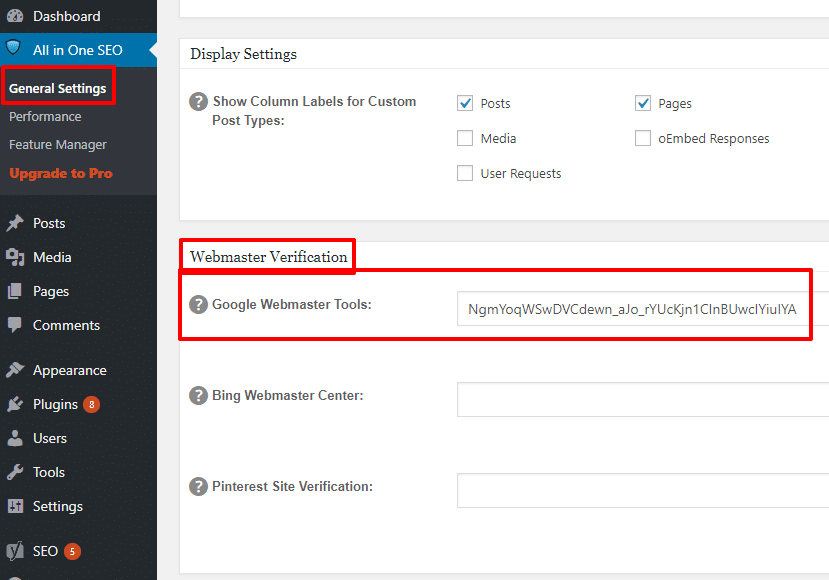Click the Upgrade to Pro link
Image resolution: width=829 pixels, height=580 pixels.
click(60, 173)
